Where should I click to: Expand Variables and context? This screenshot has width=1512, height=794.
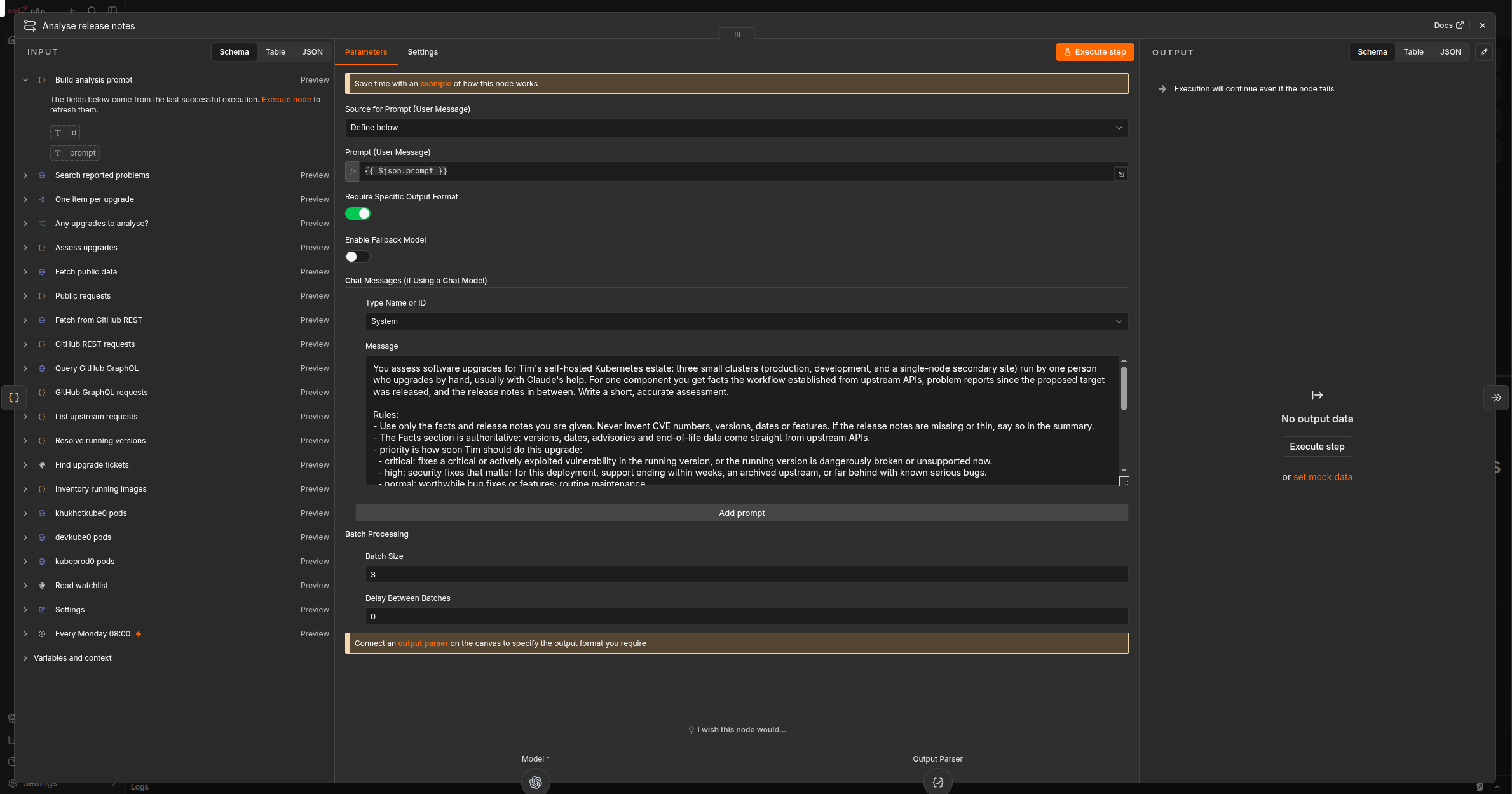(25, 658)
